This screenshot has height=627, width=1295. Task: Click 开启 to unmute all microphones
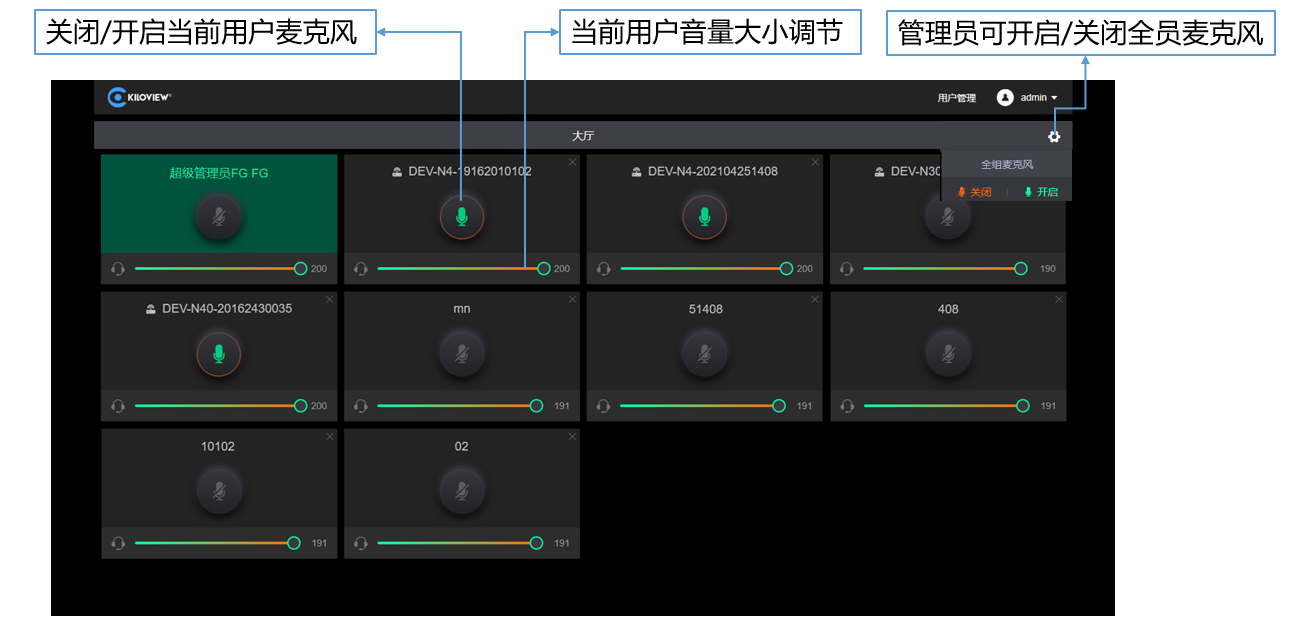[x=1041, y=192]
